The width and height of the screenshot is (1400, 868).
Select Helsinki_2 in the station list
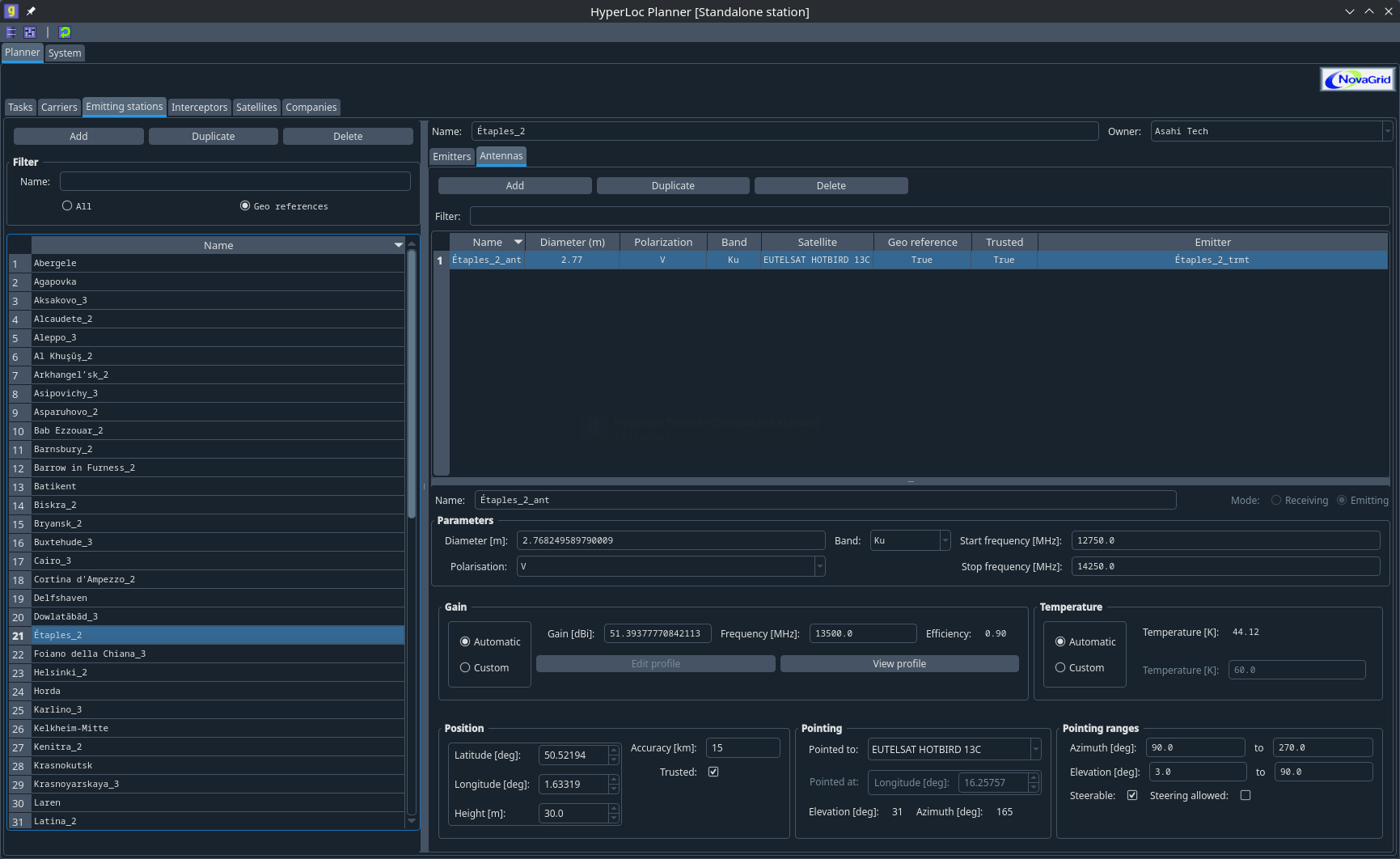click(x=218, y=673)
